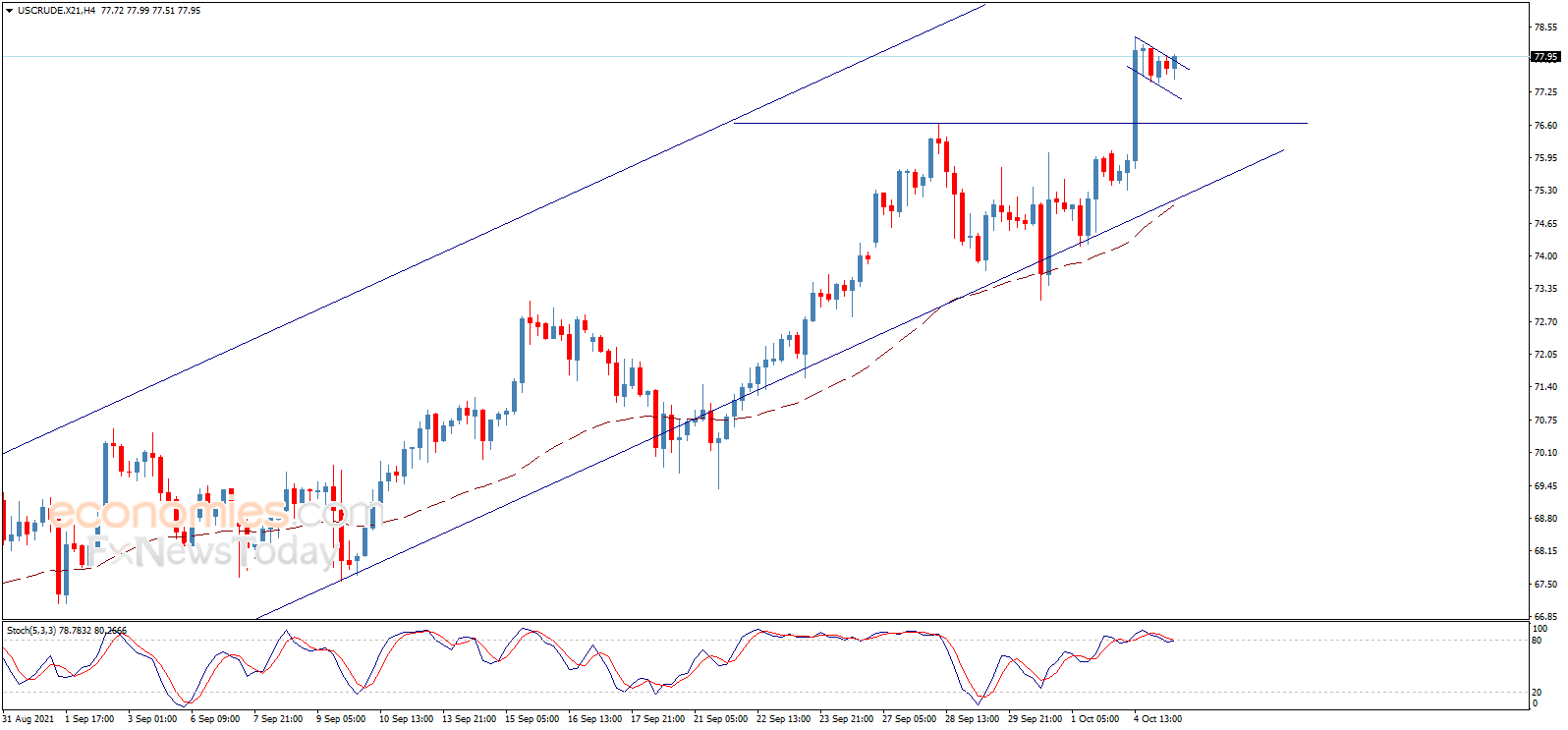Click the 23 Sep 21:00 time label

click(x=846, y=719)
